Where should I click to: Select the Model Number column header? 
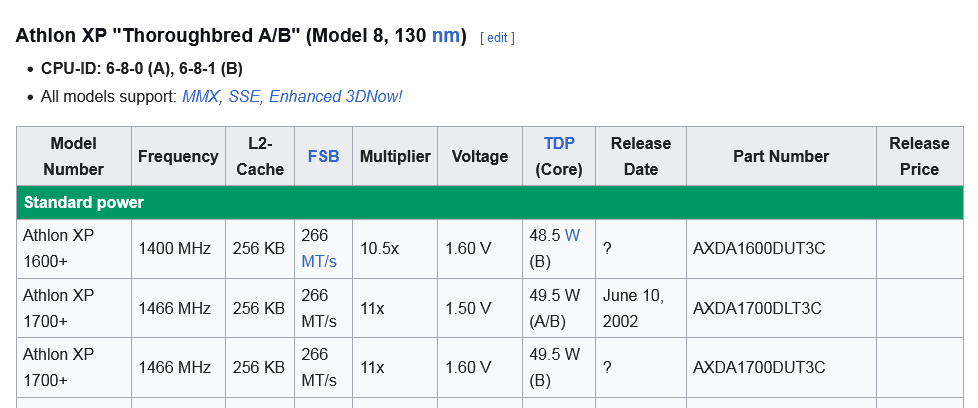click(73, 156)
